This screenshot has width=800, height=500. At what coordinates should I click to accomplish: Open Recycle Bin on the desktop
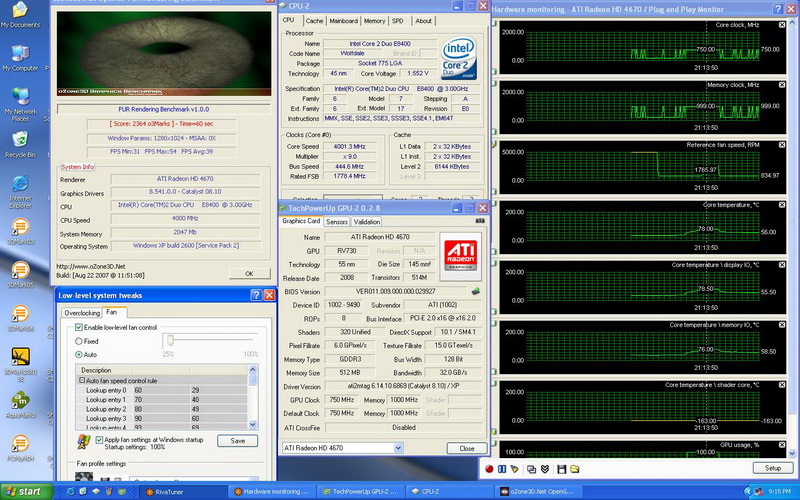(x=20, y=144)
